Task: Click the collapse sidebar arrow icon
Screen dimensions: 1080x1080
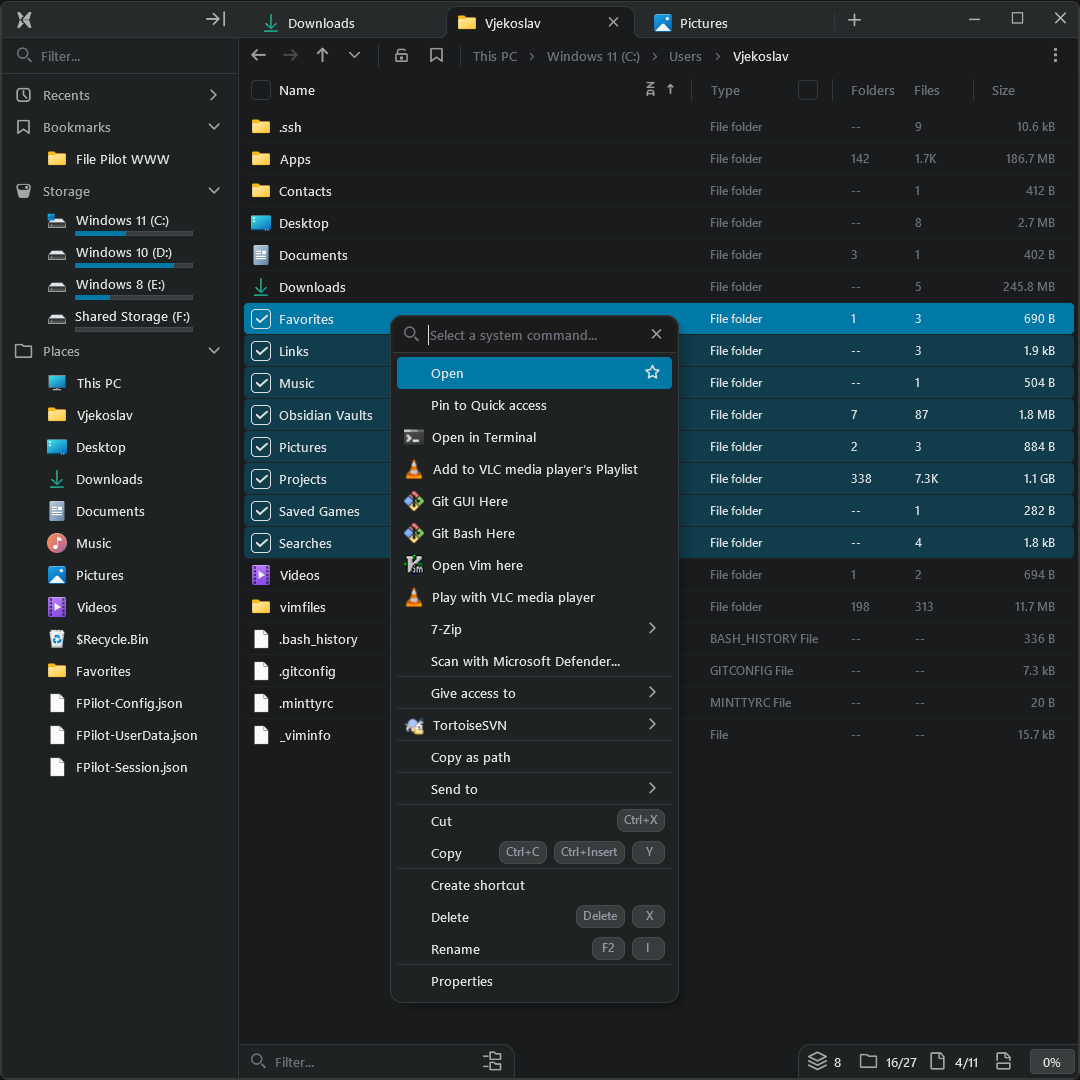Action: pos(215,19)
